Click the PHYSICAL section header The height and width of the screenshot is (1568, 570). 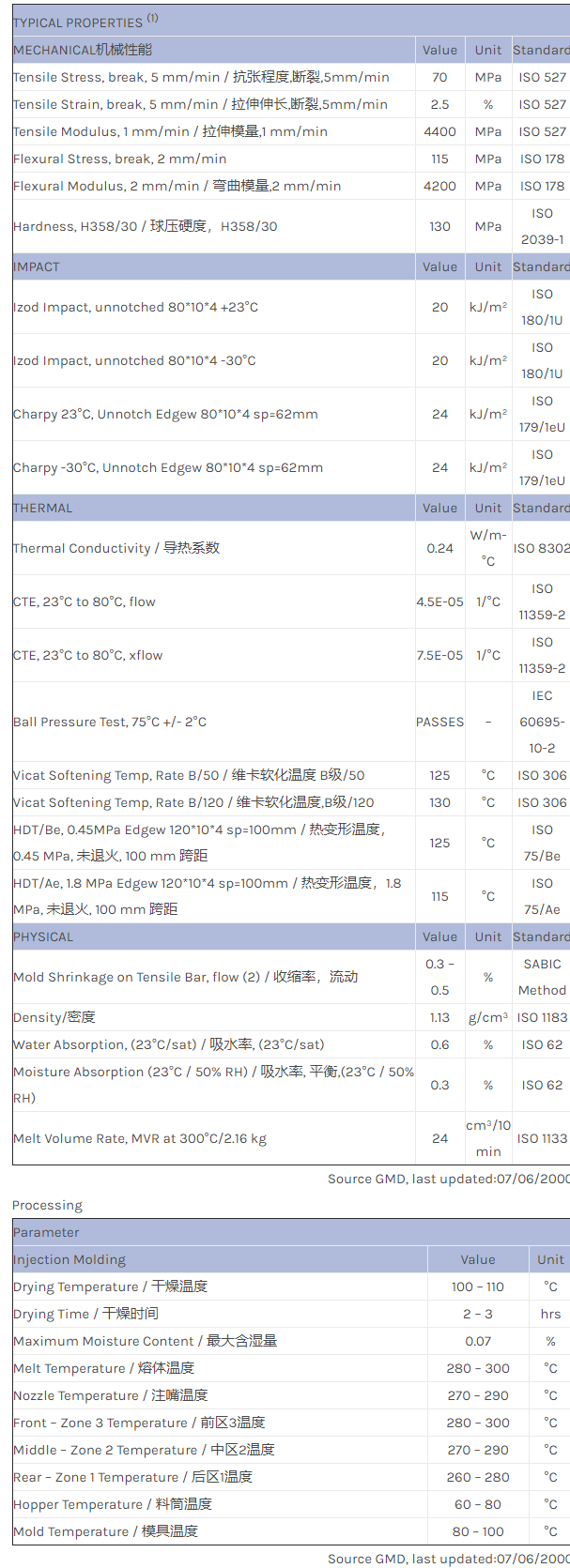pyautogui.click(x=43, y=936)
